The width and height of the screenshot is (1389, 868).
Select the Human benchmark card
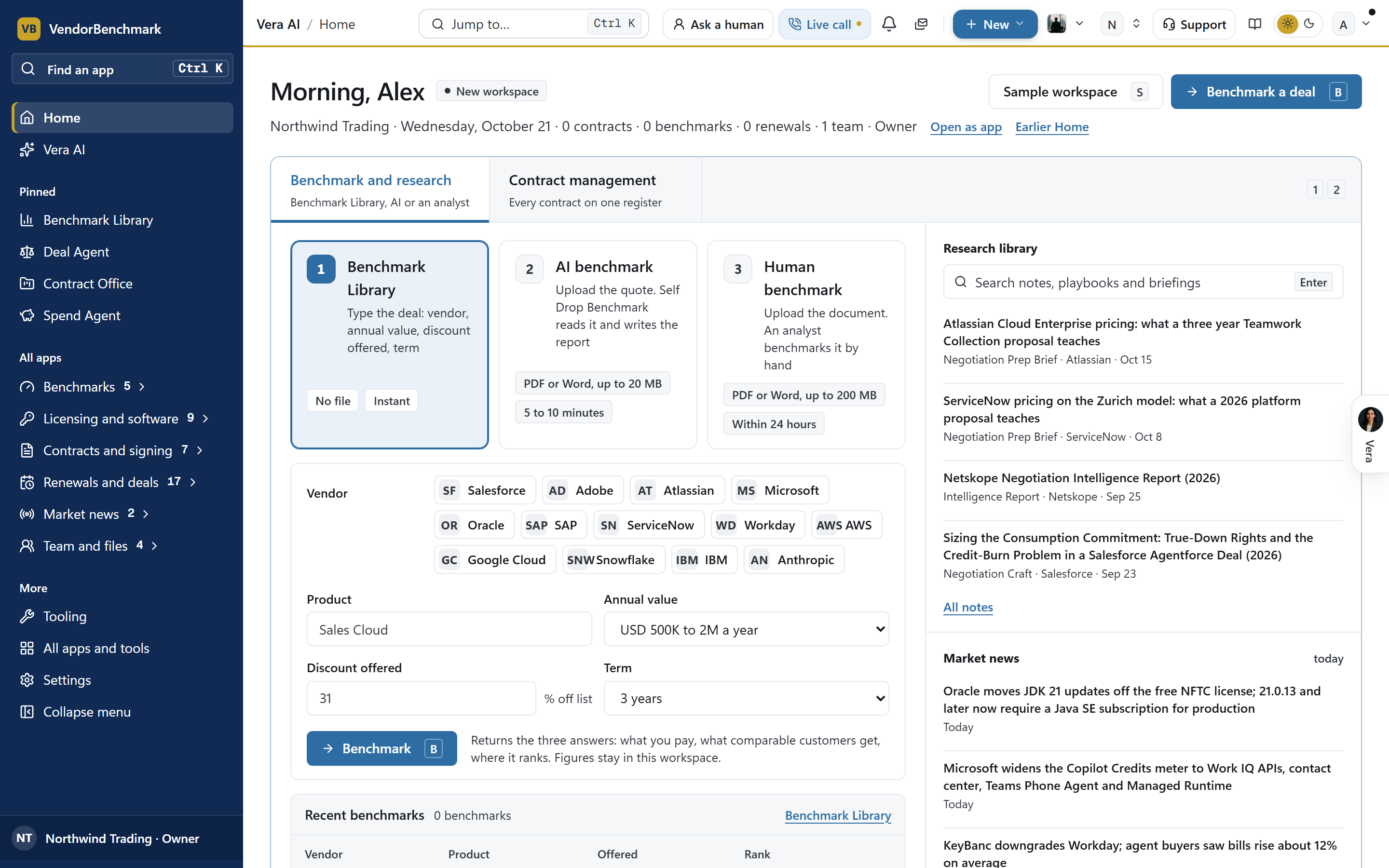click(806, 344)
